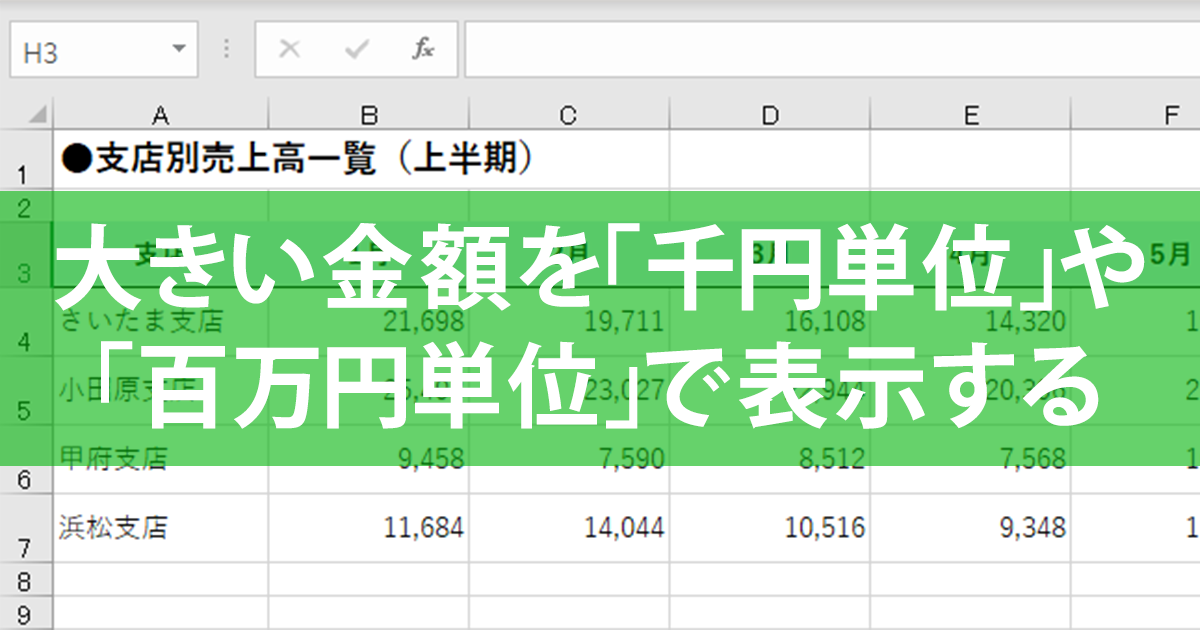
Task: Select column header A
Action: [x=160, y=115]
